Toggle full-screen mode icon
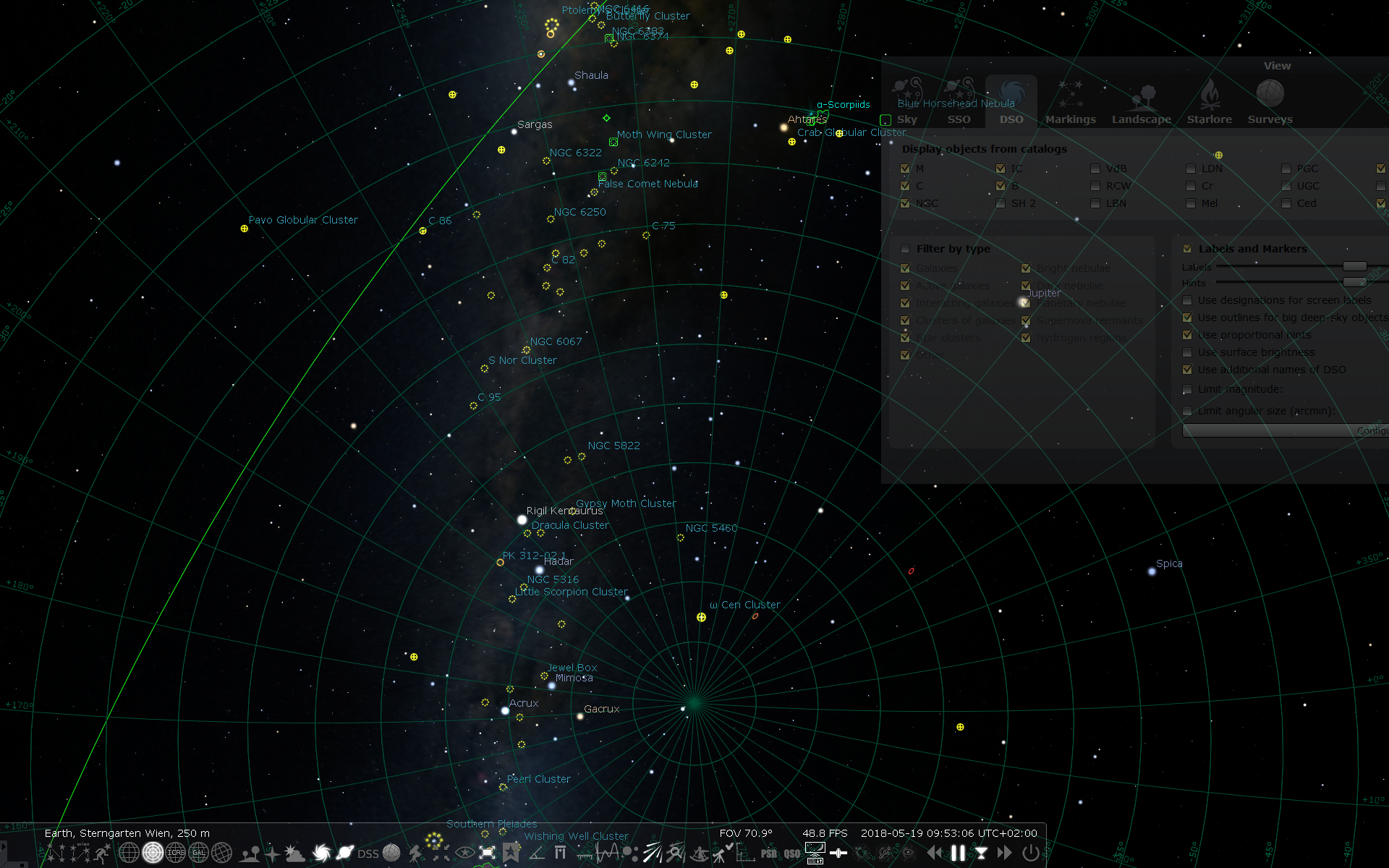 tap(487, 854)
